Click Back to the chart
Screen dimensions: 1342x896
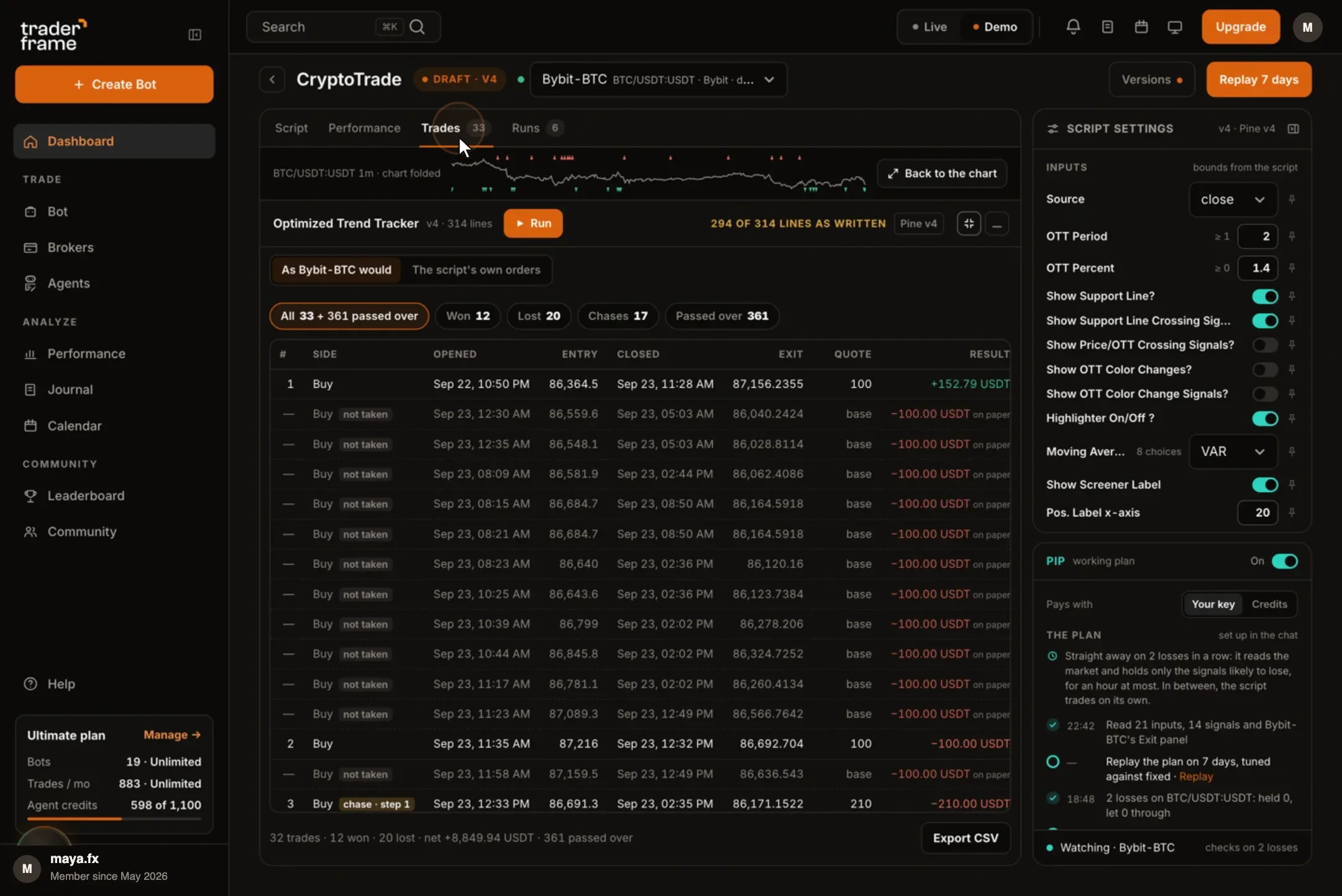(942, 173)
